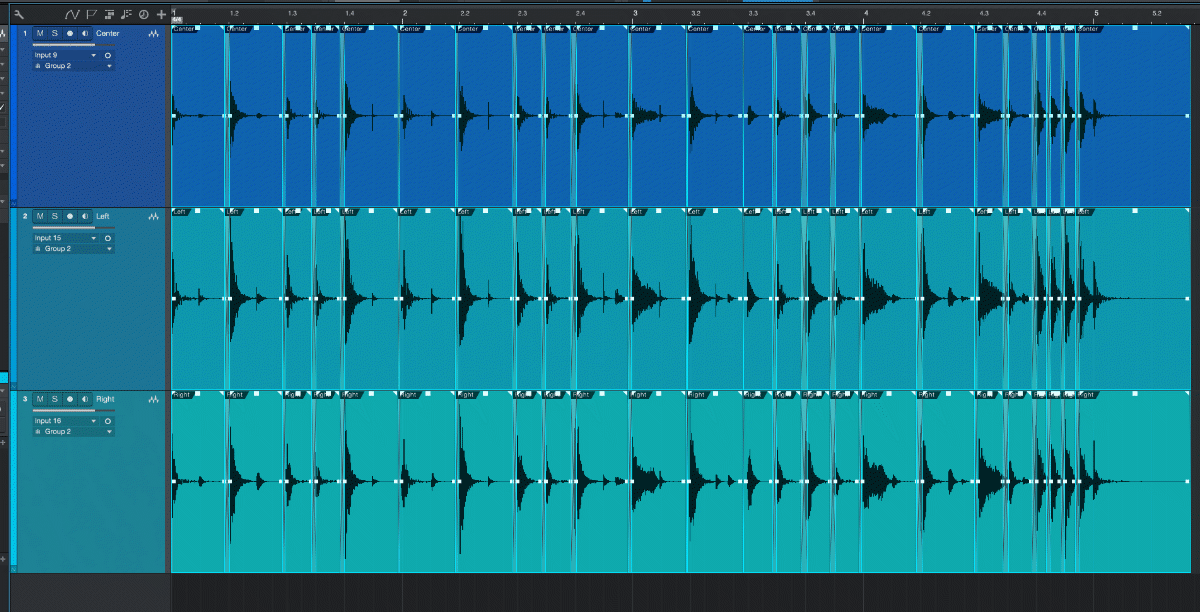
Task: Add a new track with plus icon
Action: 161,15
